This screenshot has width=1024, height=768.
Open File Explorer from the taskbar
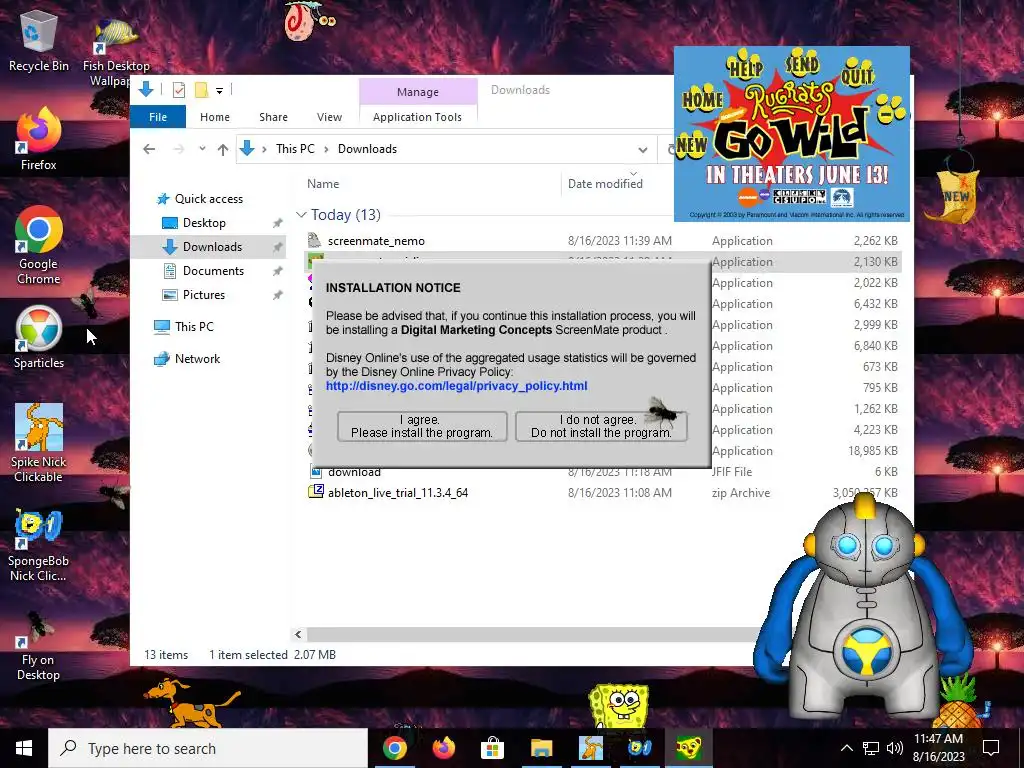pyautogui.click(x=541, y=748)
